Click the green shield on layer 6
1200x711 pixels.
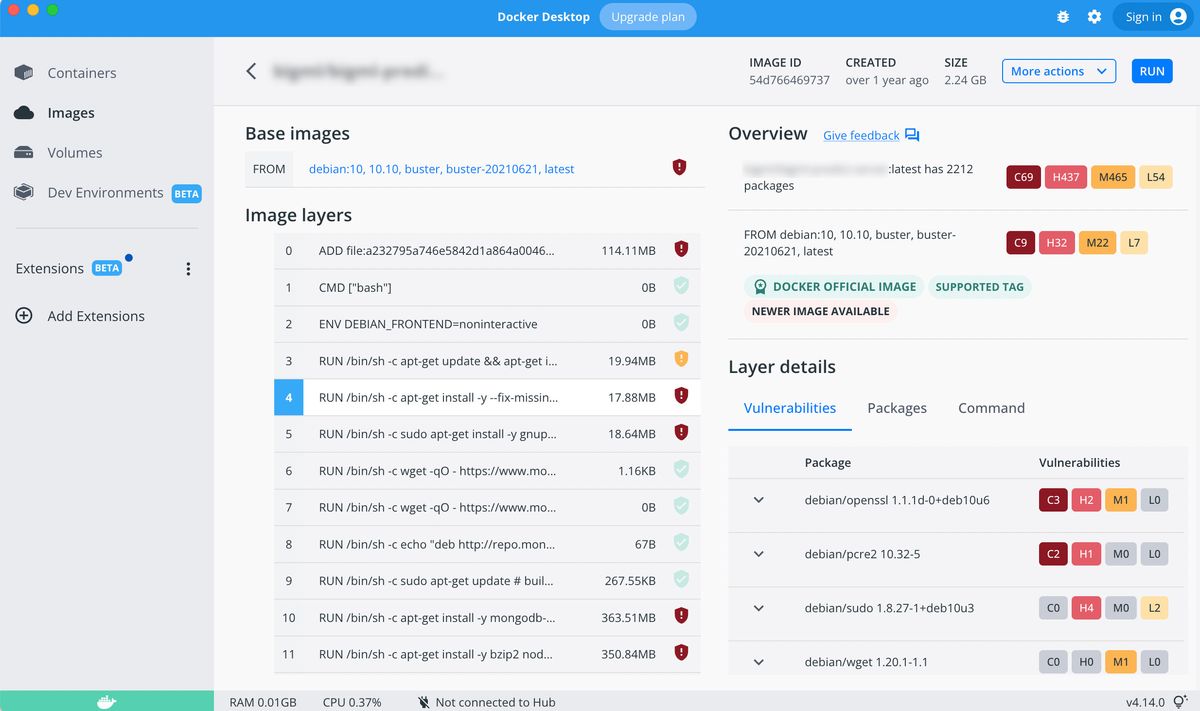[681, 469]
